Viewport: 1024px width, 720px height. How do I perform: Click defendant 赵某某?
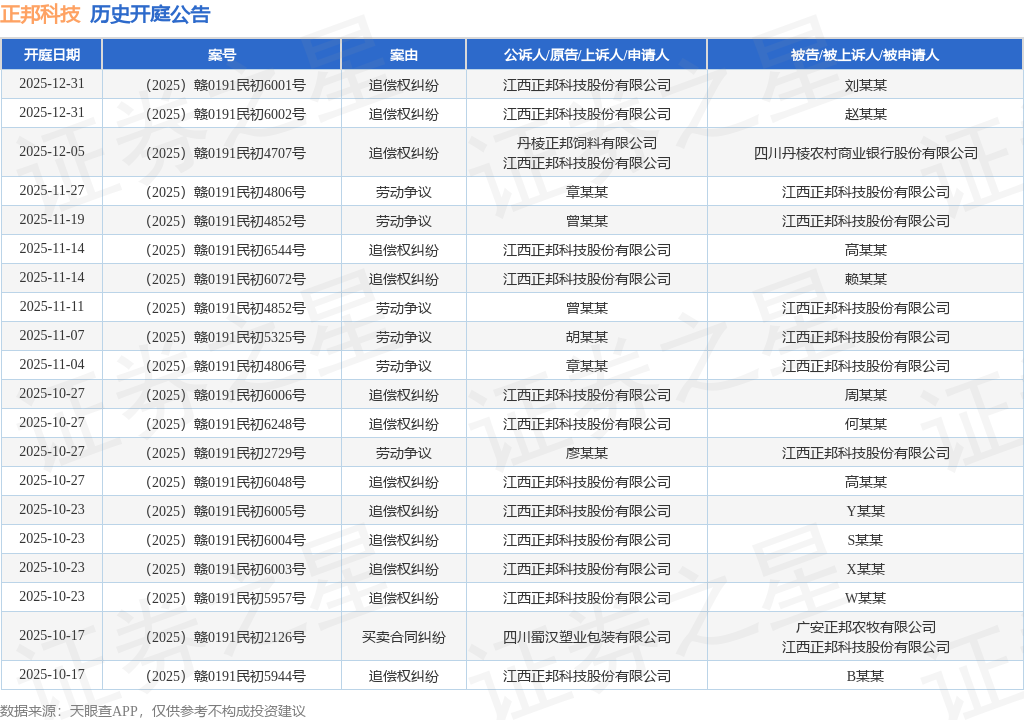(866, 114)
